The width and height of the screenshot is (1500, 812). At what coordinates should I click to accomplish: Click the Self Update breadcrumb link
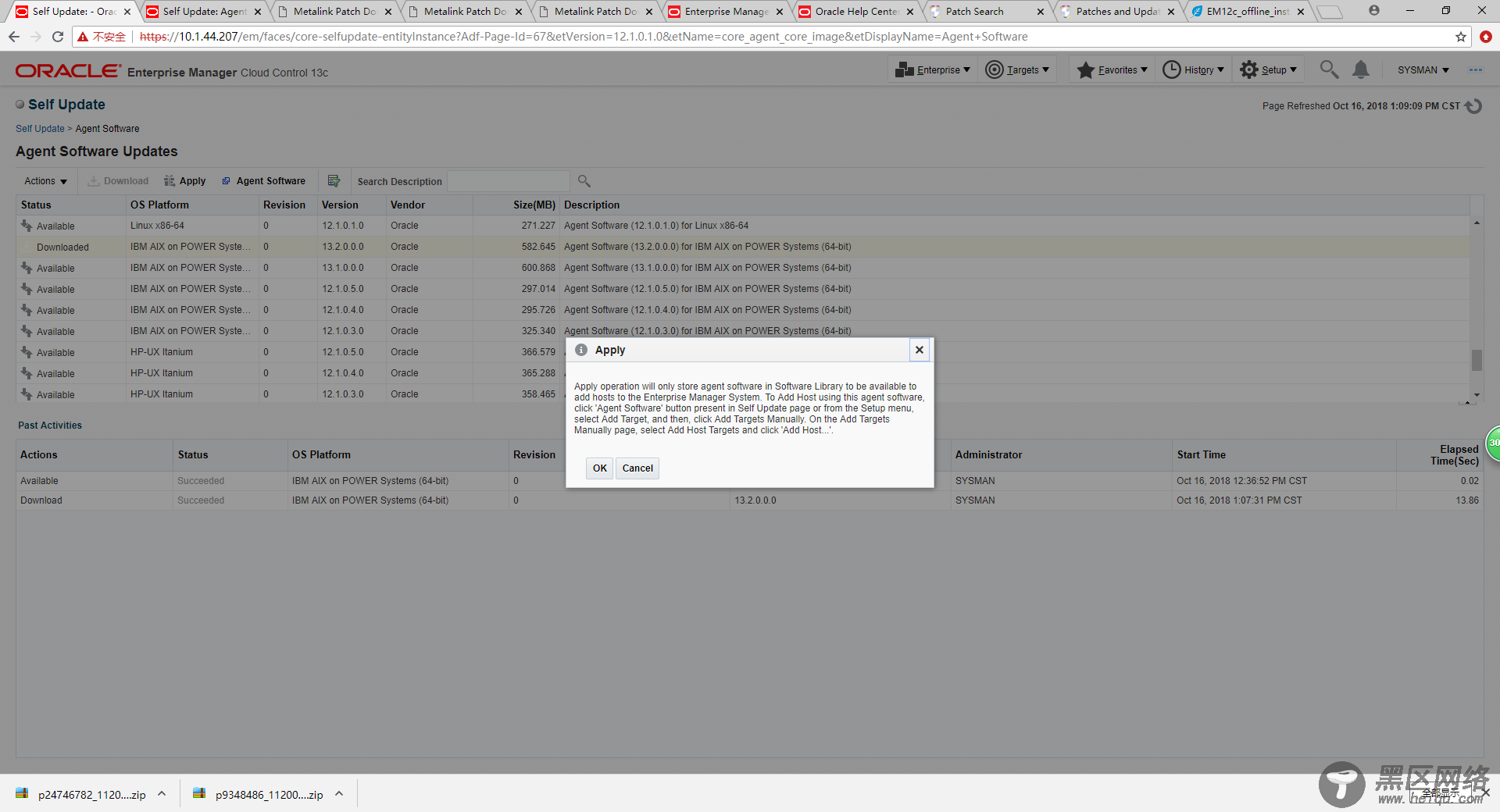coord(40,129)
